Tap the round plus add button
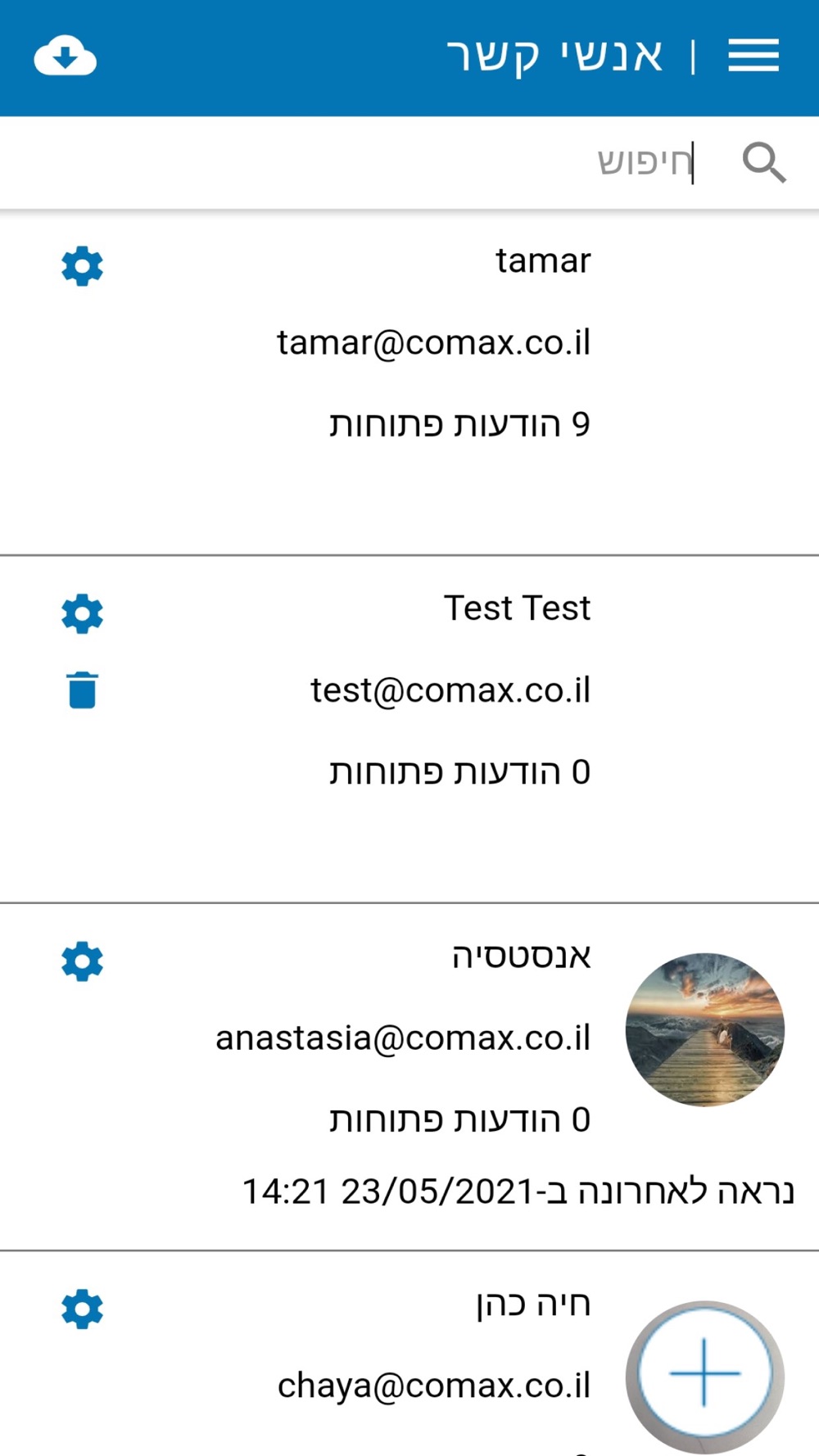Viewport: 819px width, 1456px height. coord(704,1373)
